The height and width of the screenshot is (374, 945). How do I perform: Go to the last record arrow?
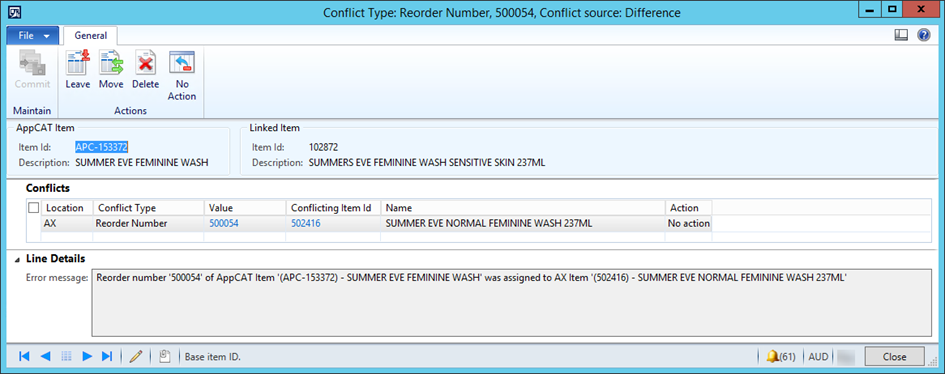tap(107, 357)
